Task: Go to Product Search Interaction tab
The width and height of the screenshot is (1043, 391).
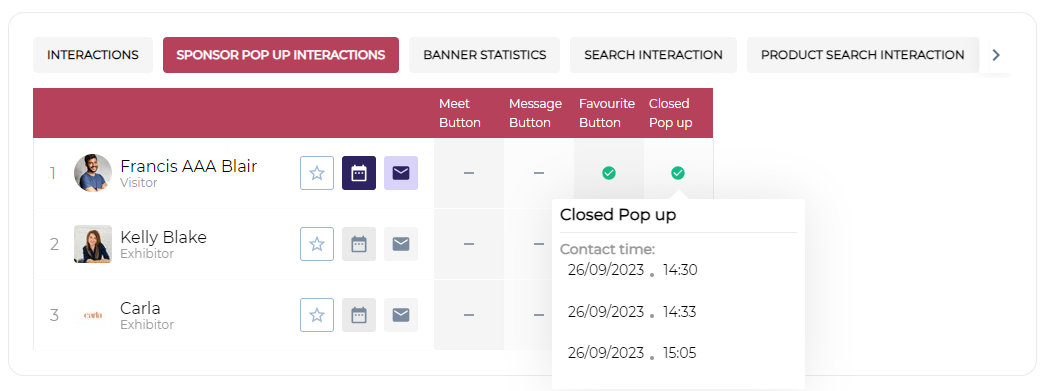Action: [863, 55]
